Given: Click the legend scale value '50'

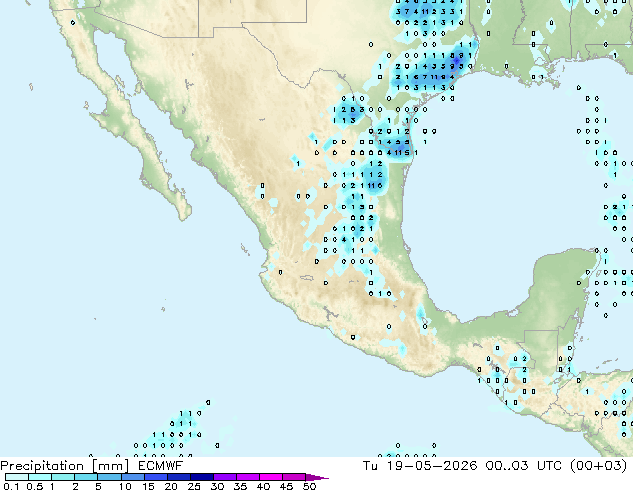Looking at the screenshot, I should coord(310,486).
